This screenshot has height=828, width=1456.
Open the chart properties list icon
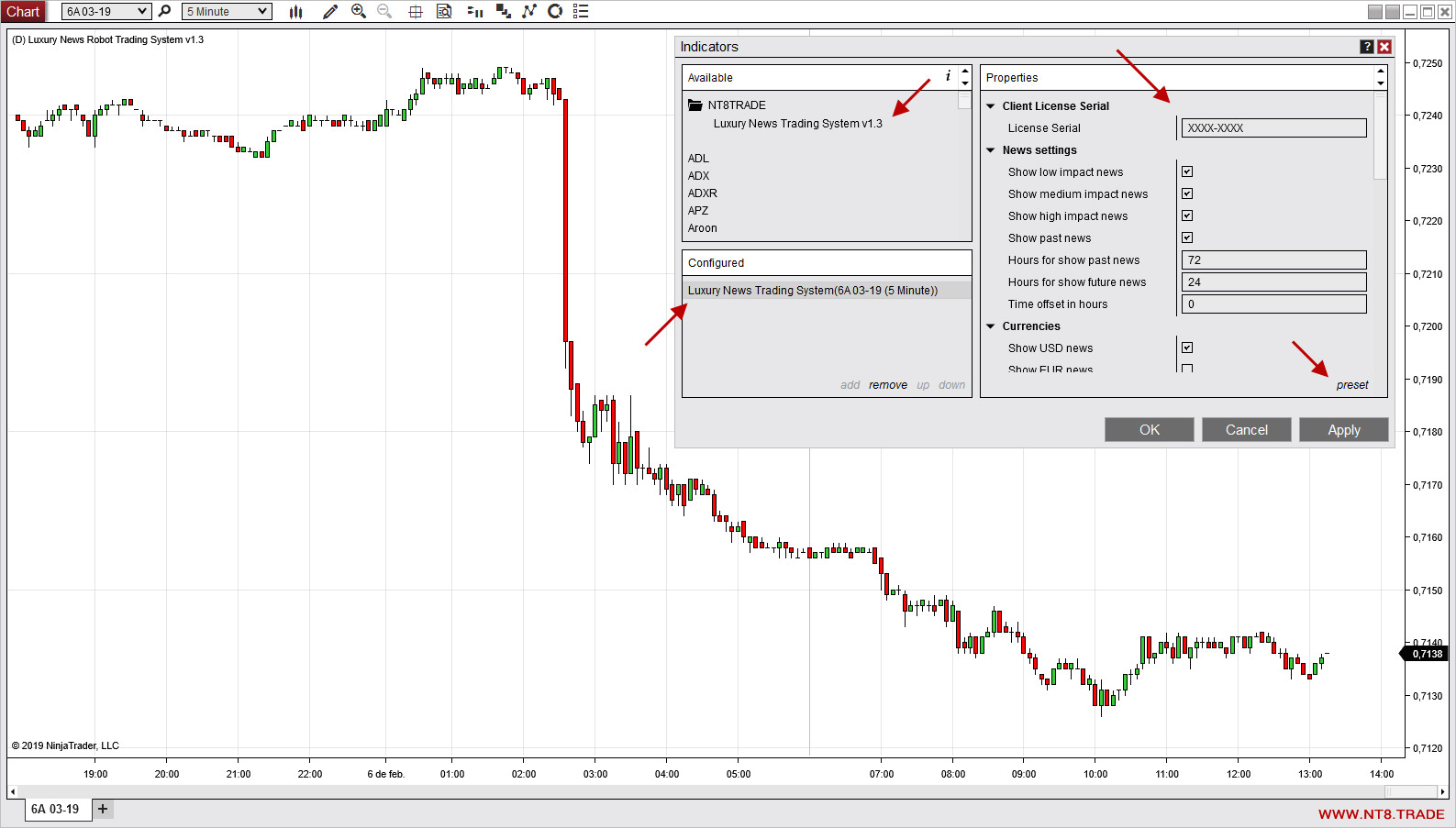pos(581,11)
